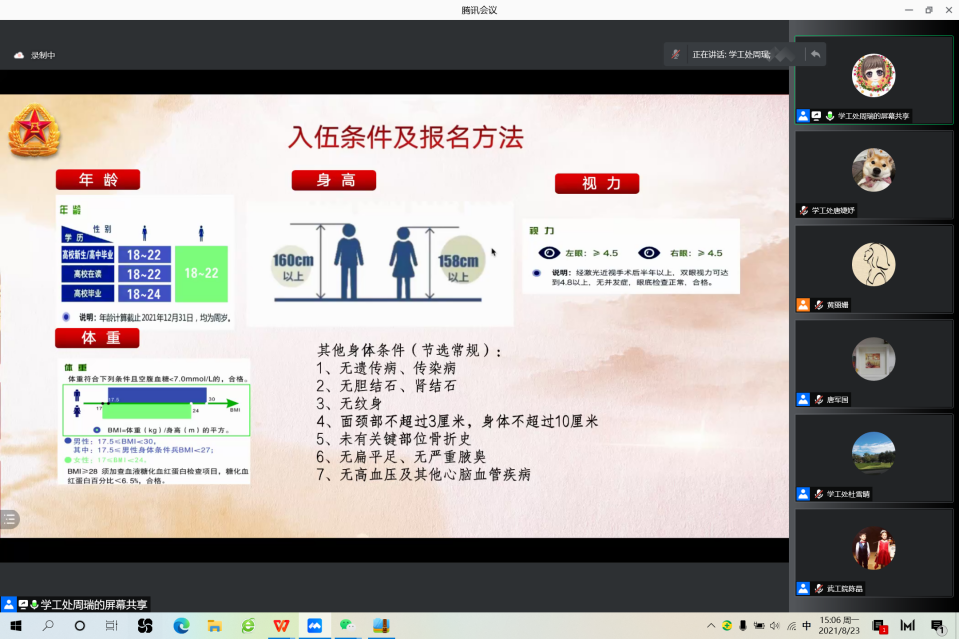
Task: Open Task View from the taskbar
Action: click(x=112, y=626)
